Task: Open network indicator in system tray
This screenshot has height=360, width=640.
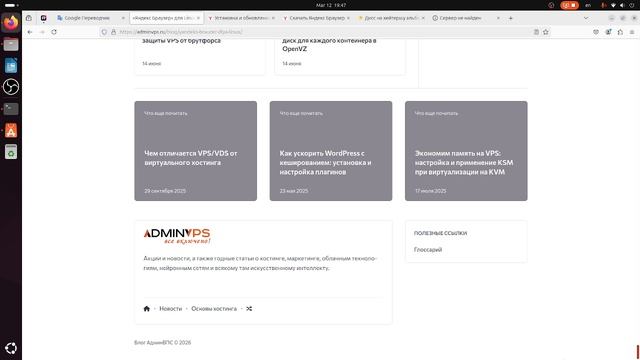Action: click(x=613, y=5)
